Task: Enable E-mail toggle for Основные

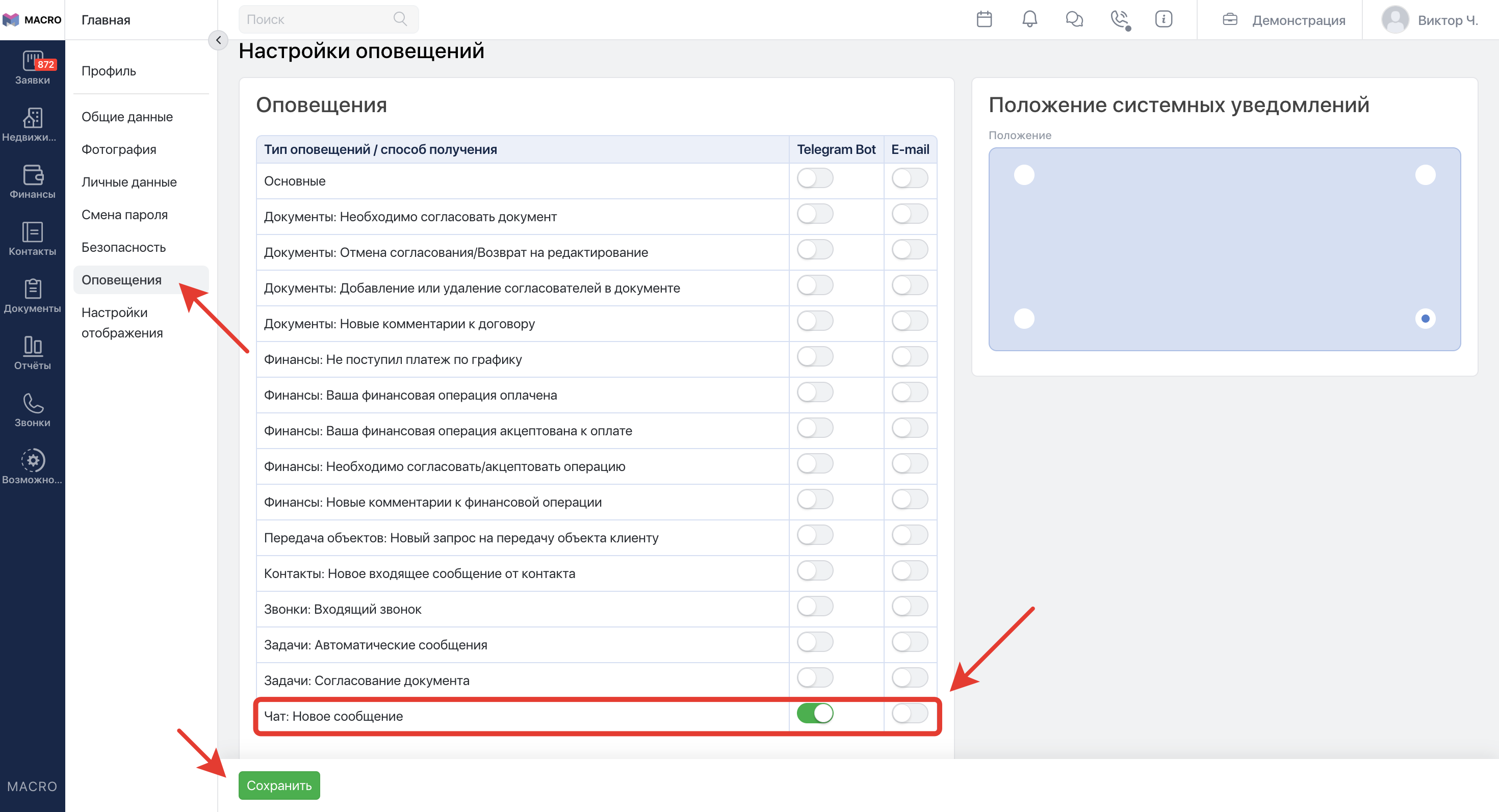Action: tap(910, 178)
